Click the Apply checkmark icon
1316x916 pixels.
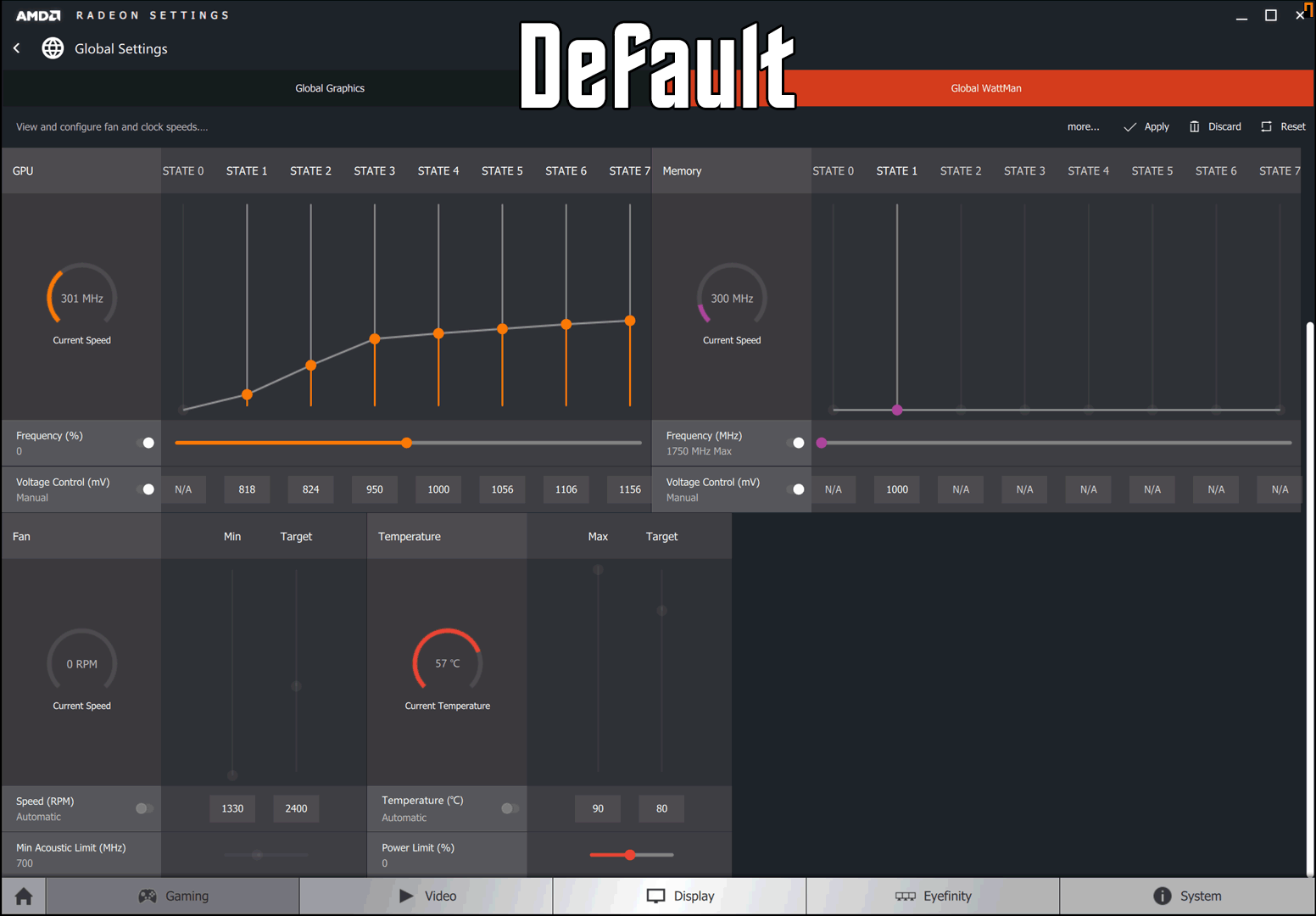[x=1129, y=127]
